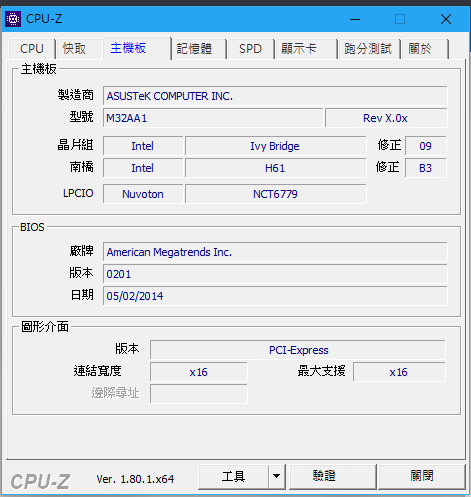This screenshot has width=471, height=497.
Task: Click the model value M32AA1
Action: coord(213,118)
